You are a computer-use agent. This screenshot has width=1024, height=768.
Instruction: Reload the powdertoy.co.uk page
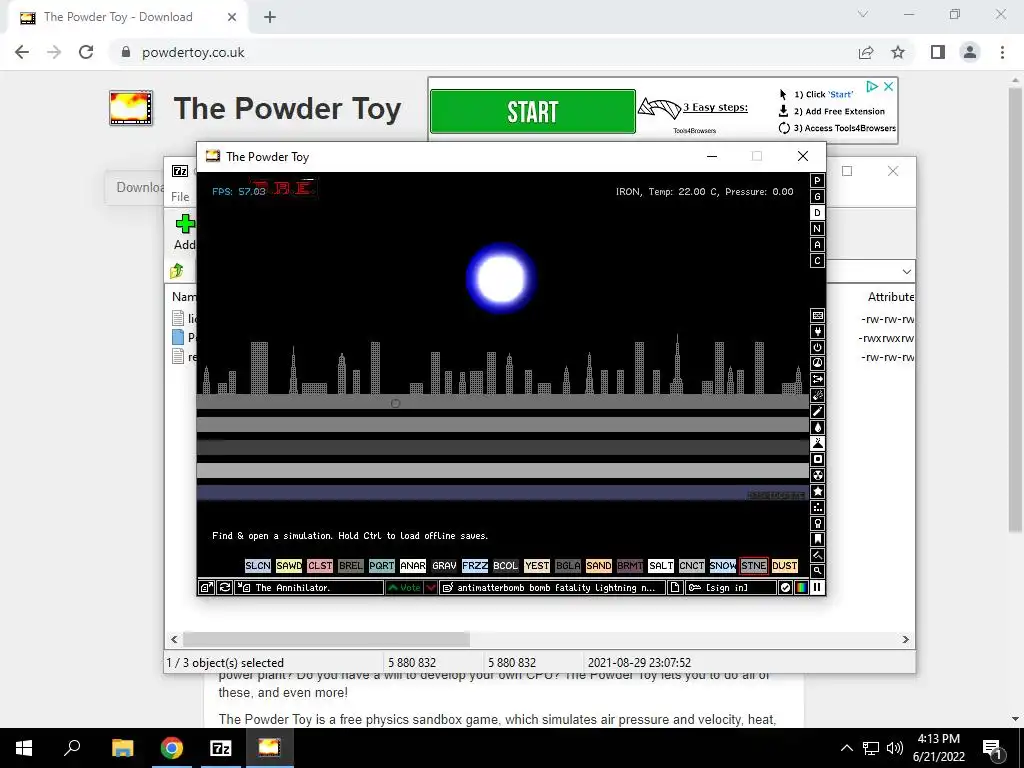86,52
